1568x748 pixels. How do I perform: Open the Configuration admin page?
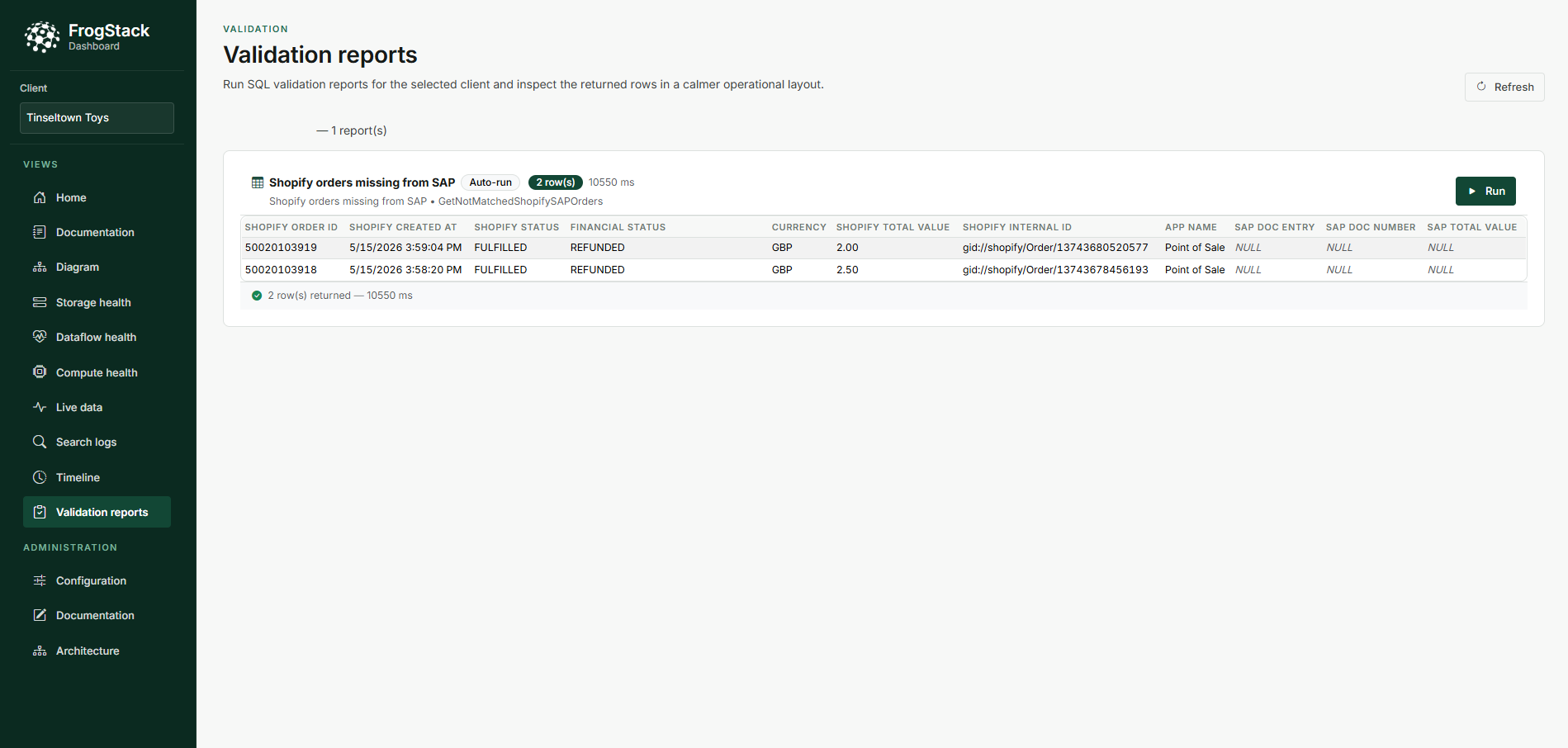click(97, 580)
